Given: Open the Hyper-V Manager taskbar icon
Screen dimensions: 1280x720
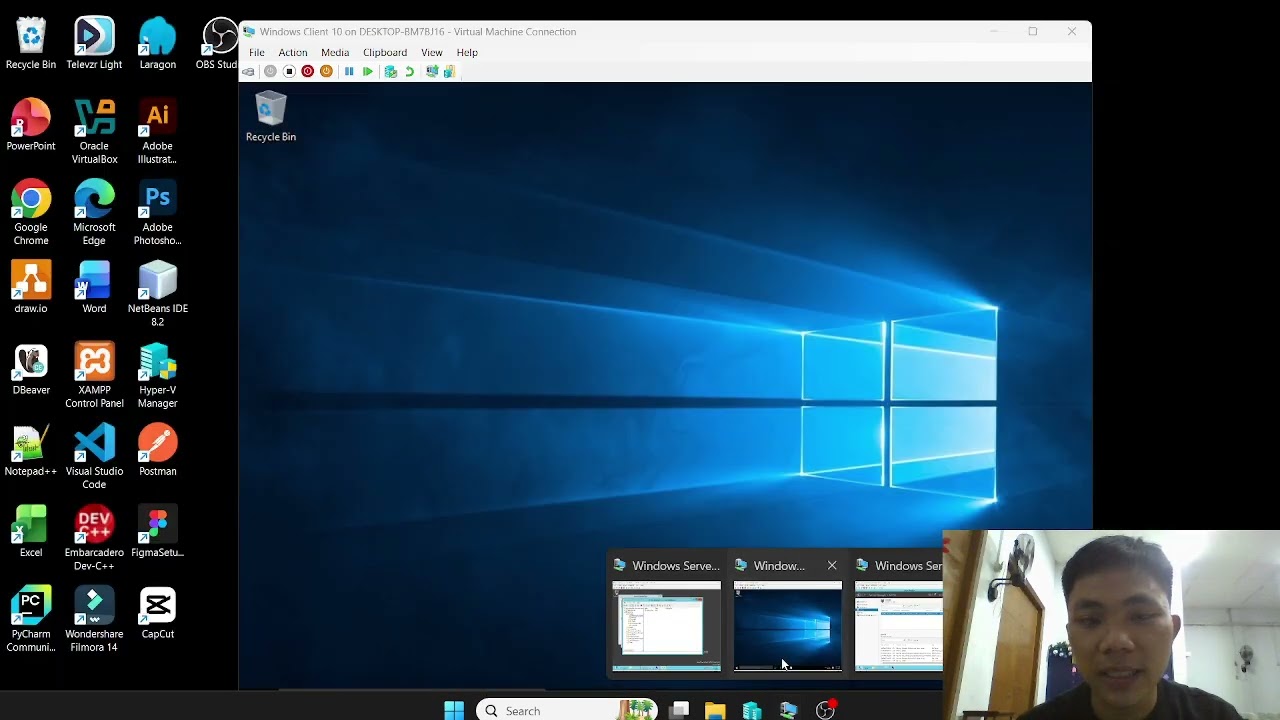Looking at the screenshot, I should [752, 710].
